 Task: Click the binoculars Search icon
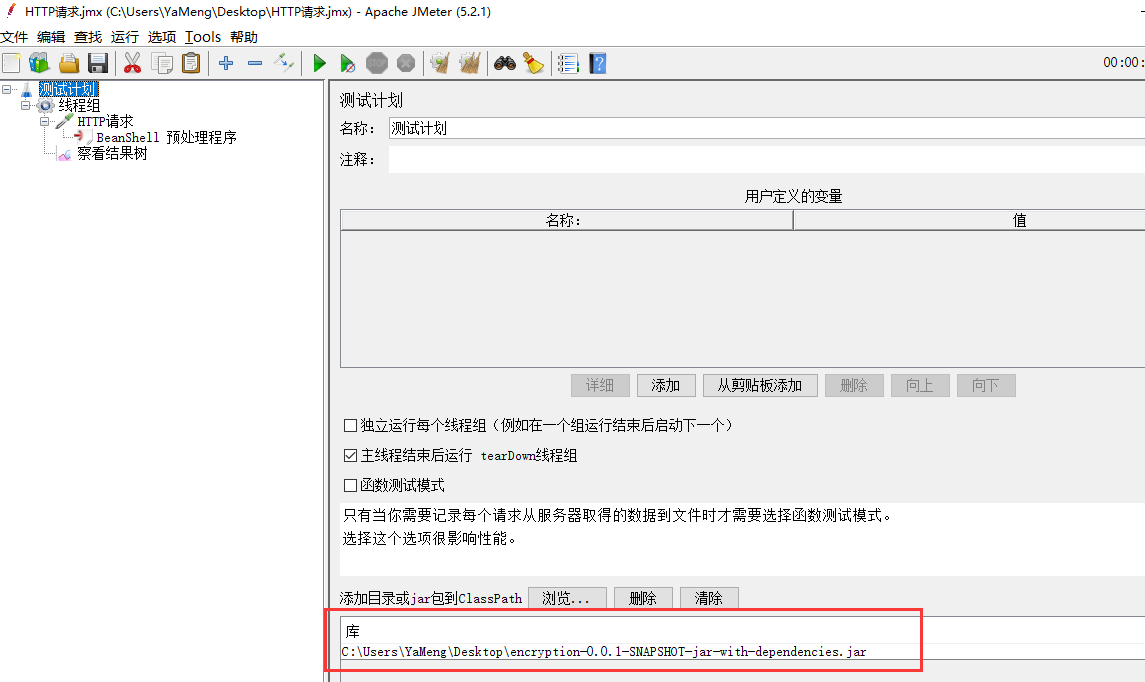click(505, 64)
